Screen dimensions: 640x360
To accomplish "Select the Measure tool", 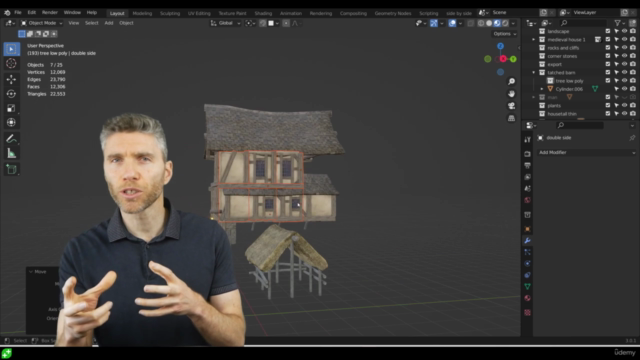I will pyautogui.click(x=11, y=153).
